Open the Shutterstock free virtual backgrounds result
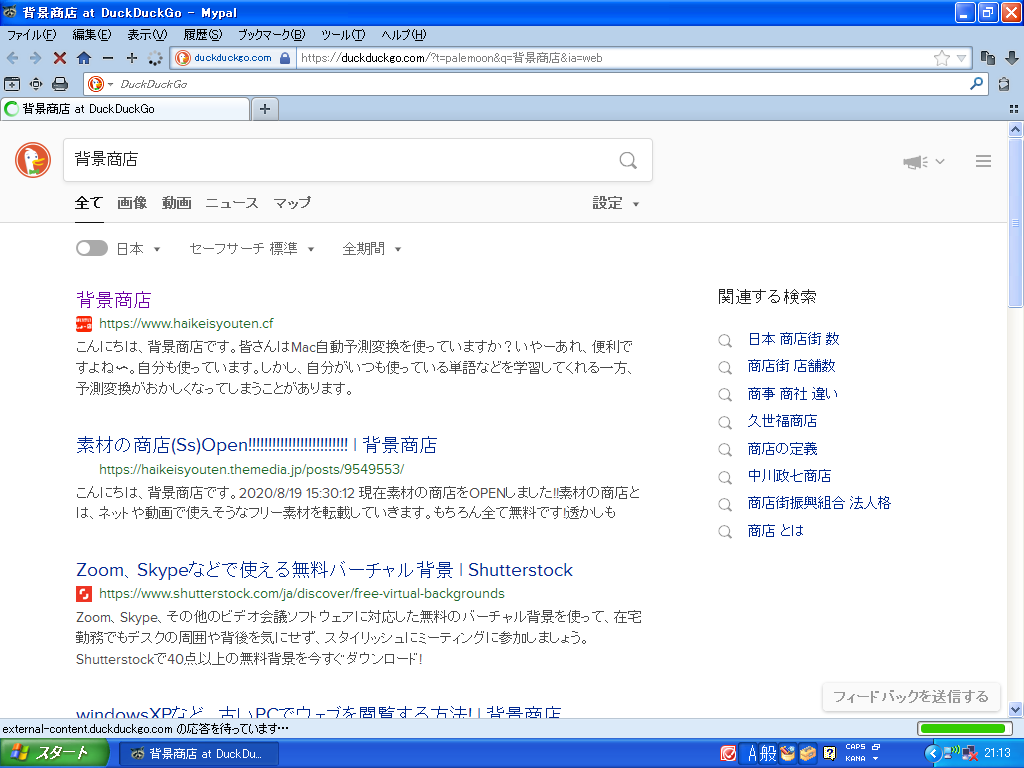 tap(324, 570)
